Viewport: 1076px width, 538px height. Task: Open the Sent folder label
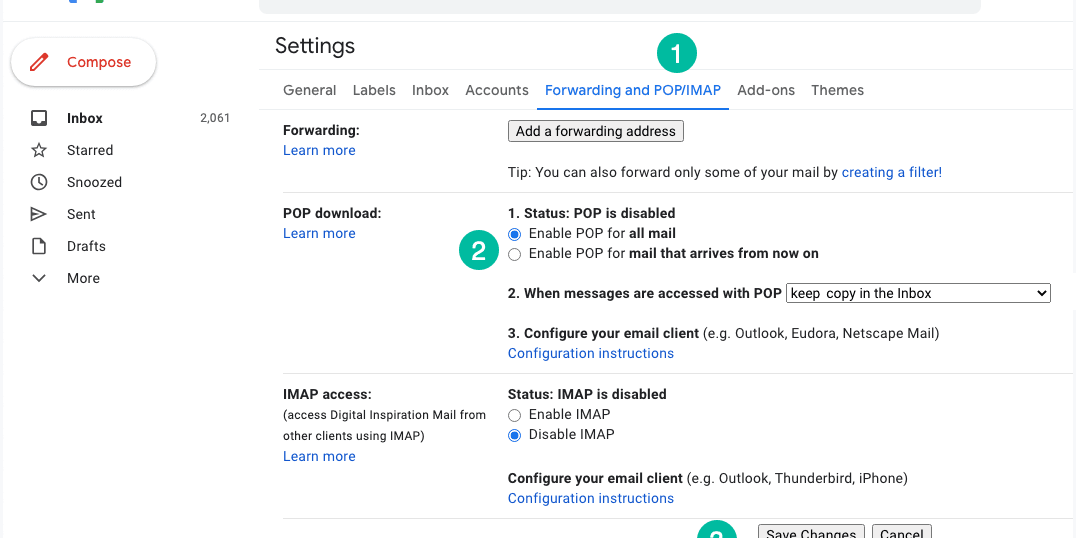point(81,214)
